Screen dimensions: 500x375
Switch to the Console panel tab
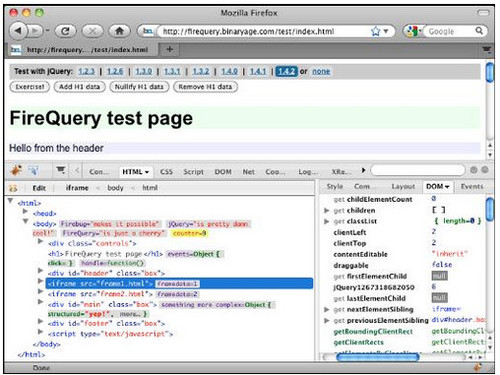(x=99, y=172)
